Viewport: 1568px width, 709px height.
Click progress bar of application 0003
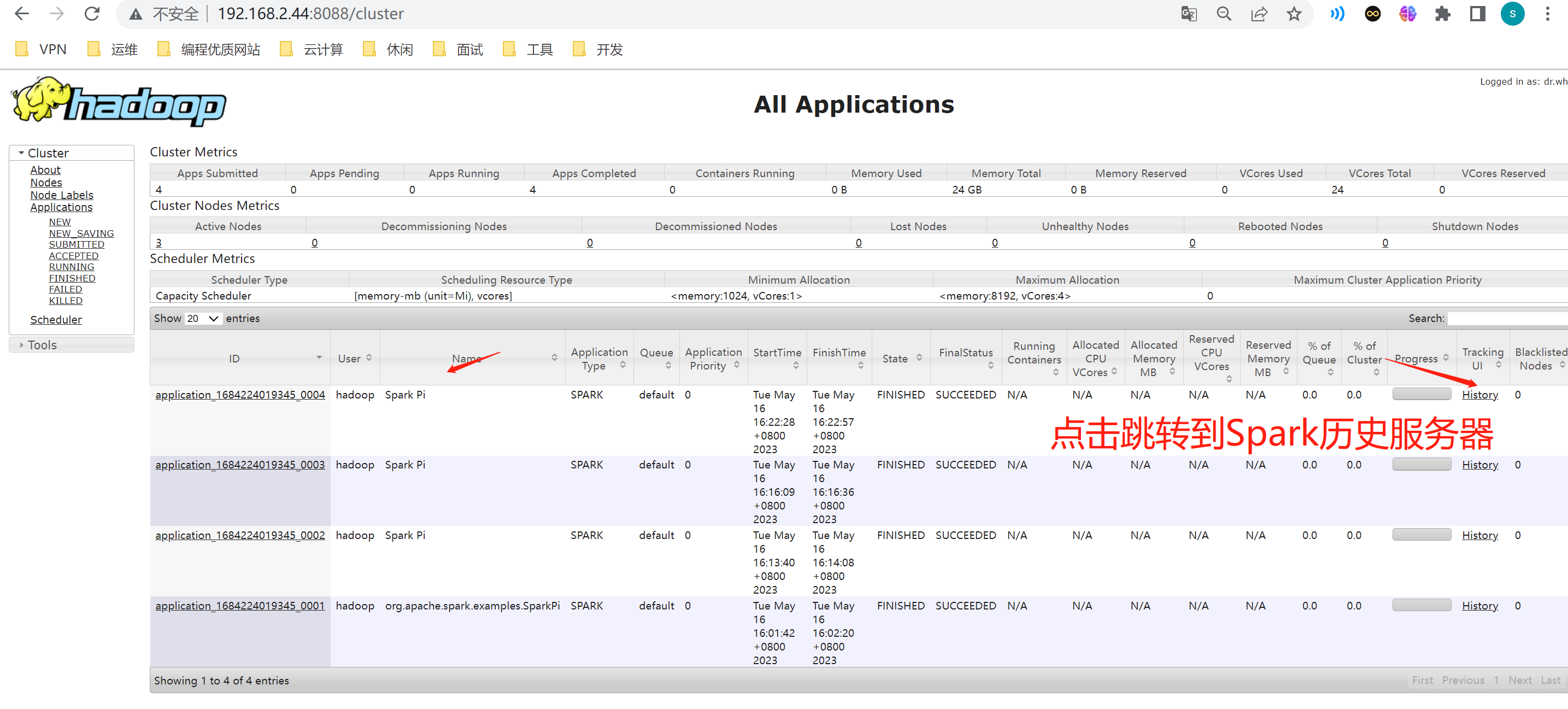[1422, 464]
